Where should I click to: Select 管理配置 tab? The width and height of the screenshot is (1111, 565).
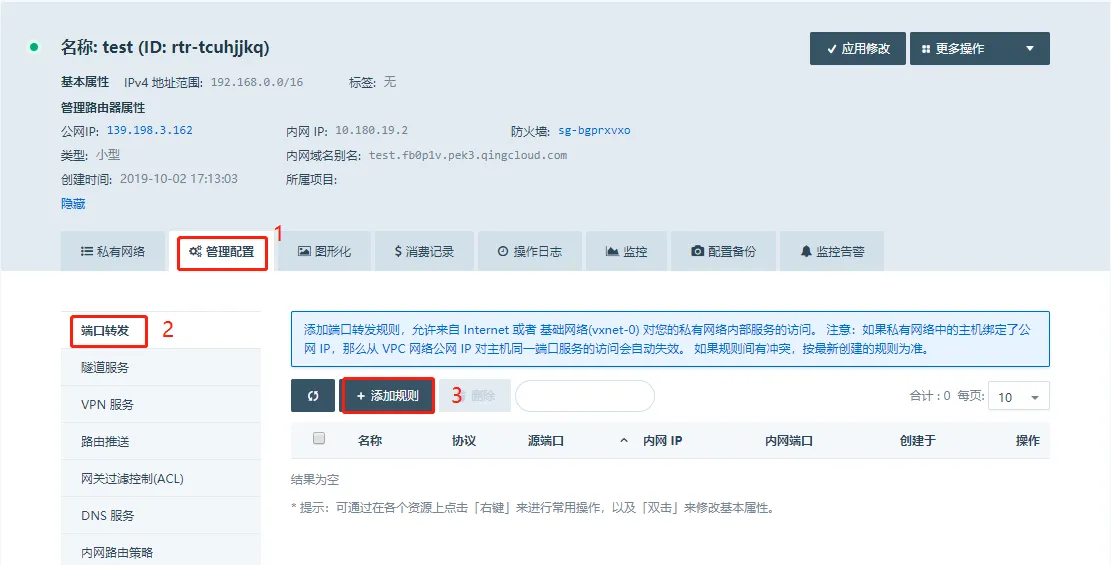coord(222,252)
